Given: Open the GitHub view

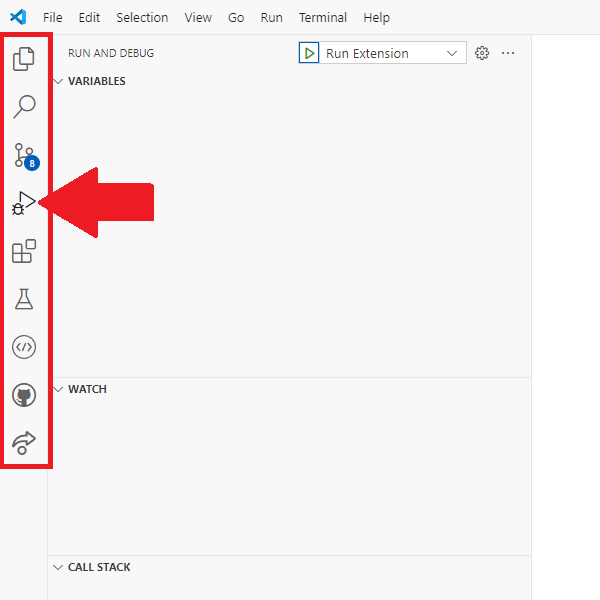Looking at the screenshot, I should click(x=24, y=395).
